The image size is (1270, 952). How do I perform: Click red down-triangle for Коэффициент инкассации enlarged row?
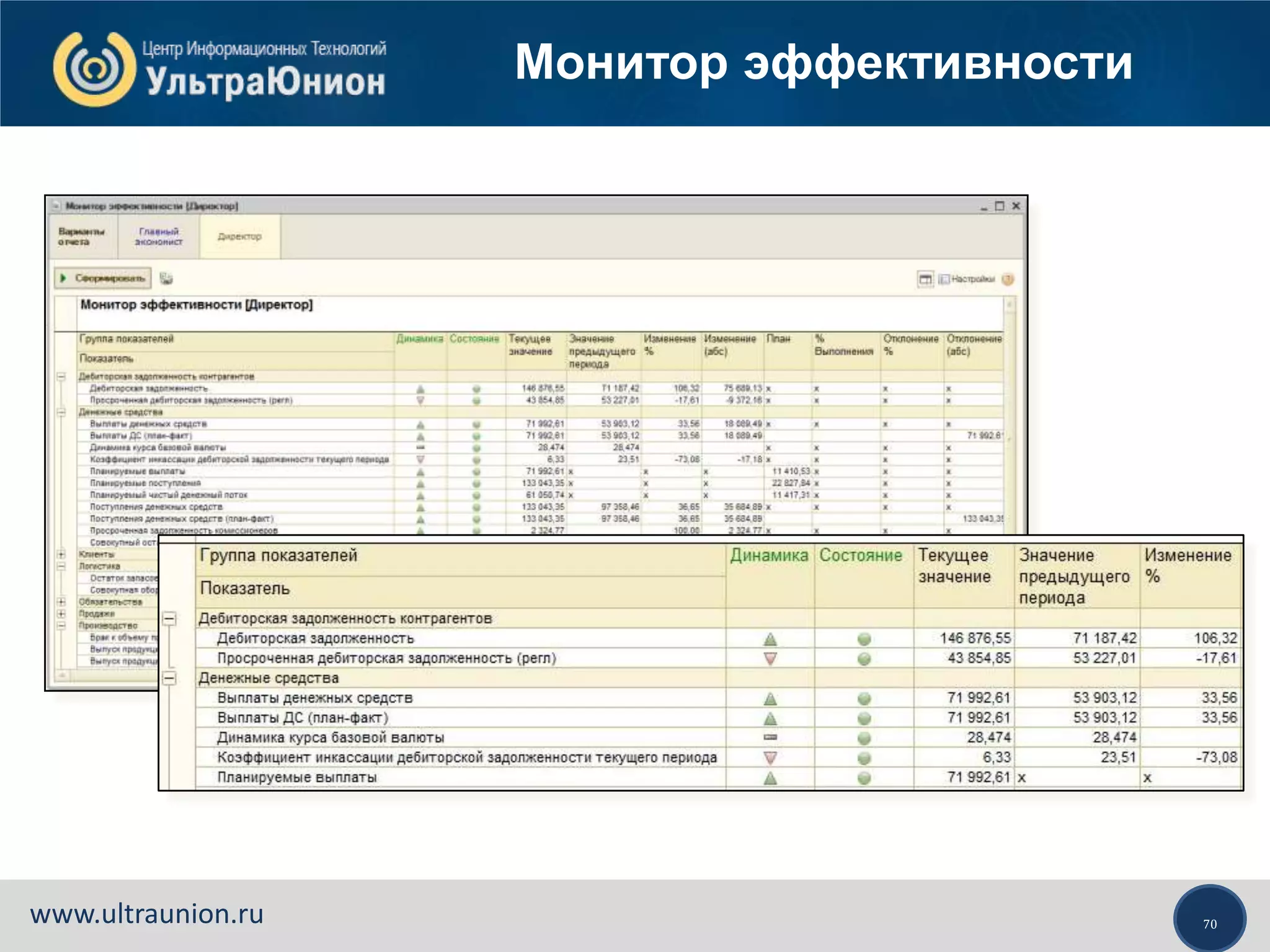tap(770, 758)
